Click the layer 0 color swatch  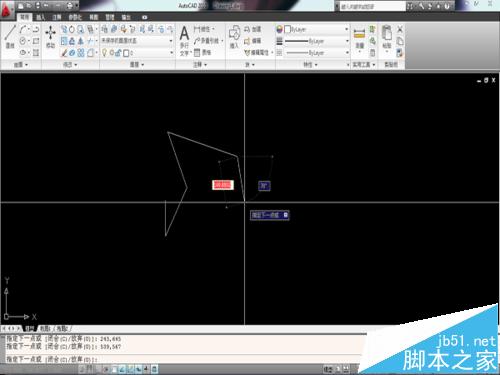126,53
